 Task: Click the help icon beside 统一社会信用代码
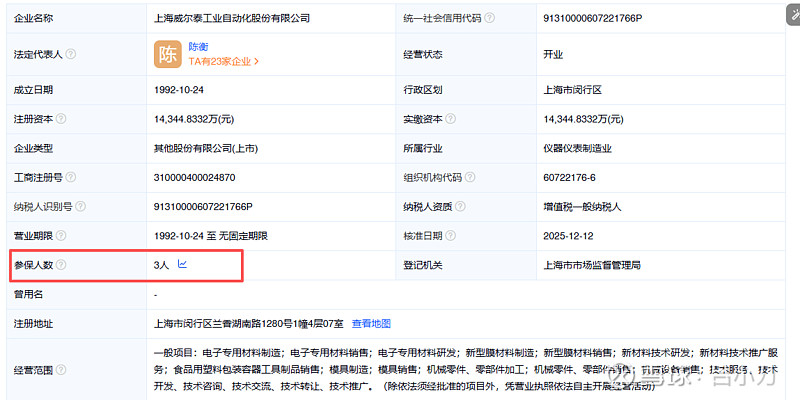(x=489, y=18)
